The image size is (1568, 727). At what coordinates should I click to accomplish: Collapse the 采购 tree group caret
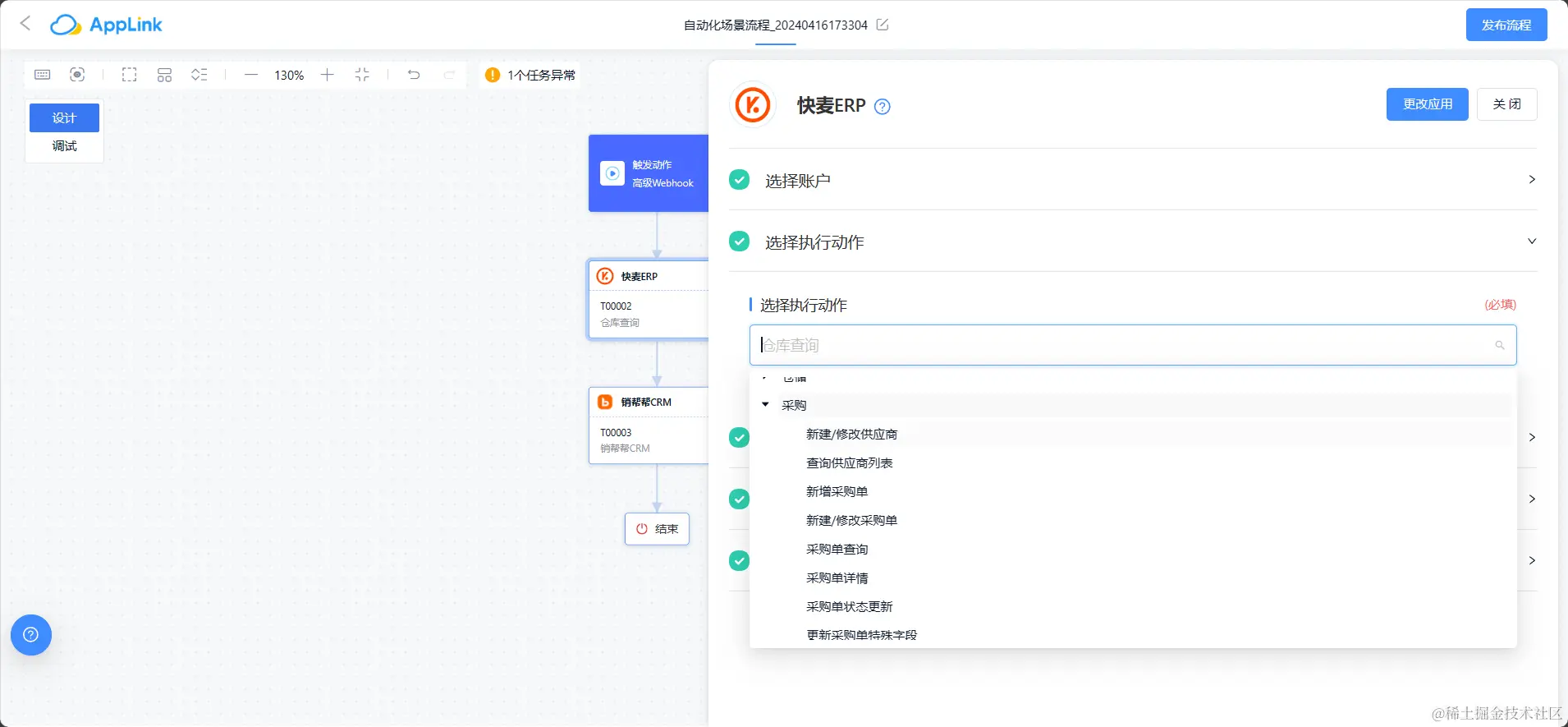[765, 404]
